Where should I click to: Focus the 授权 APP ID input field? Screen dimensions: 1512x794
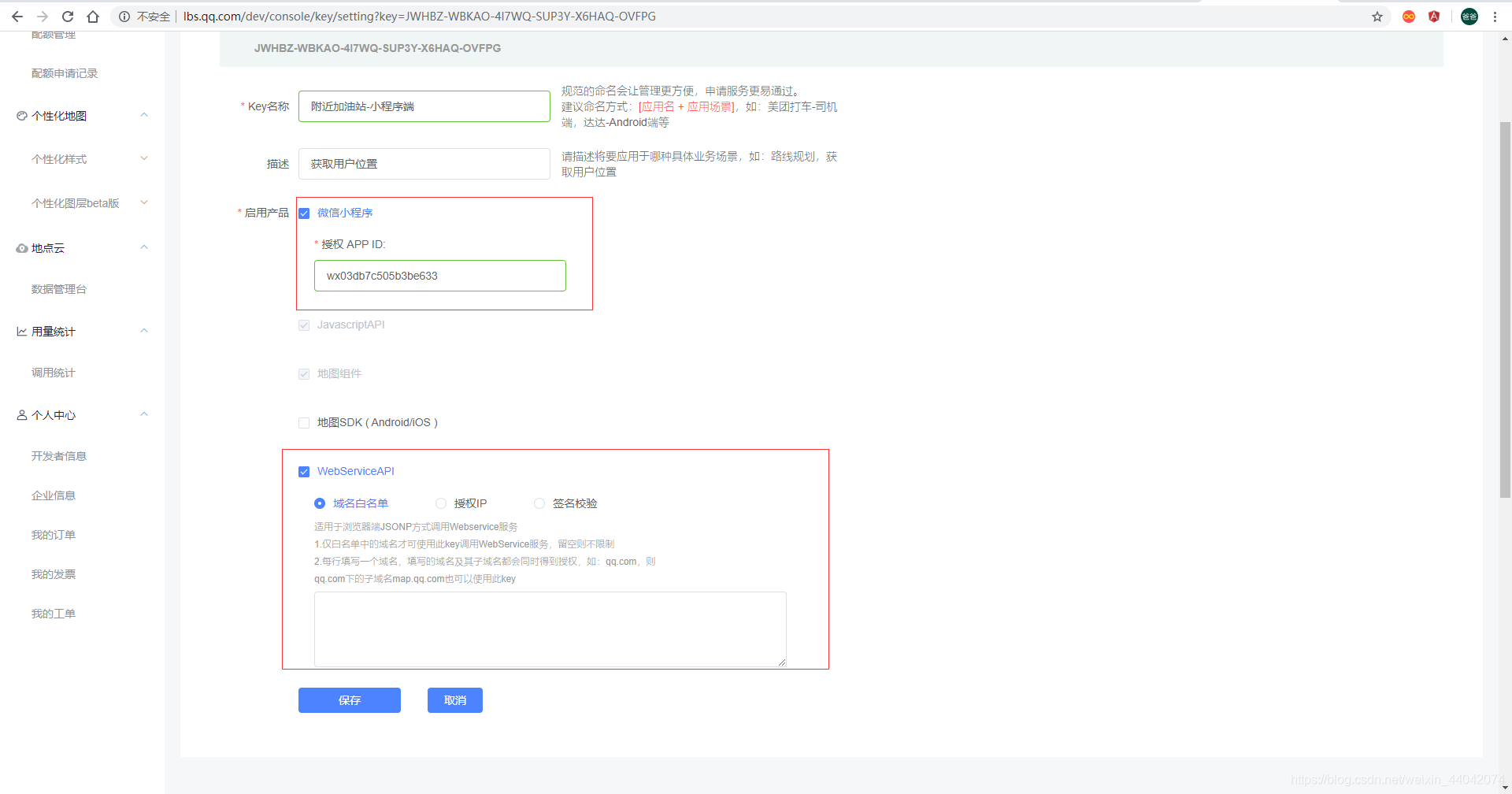tap(440, 276)
